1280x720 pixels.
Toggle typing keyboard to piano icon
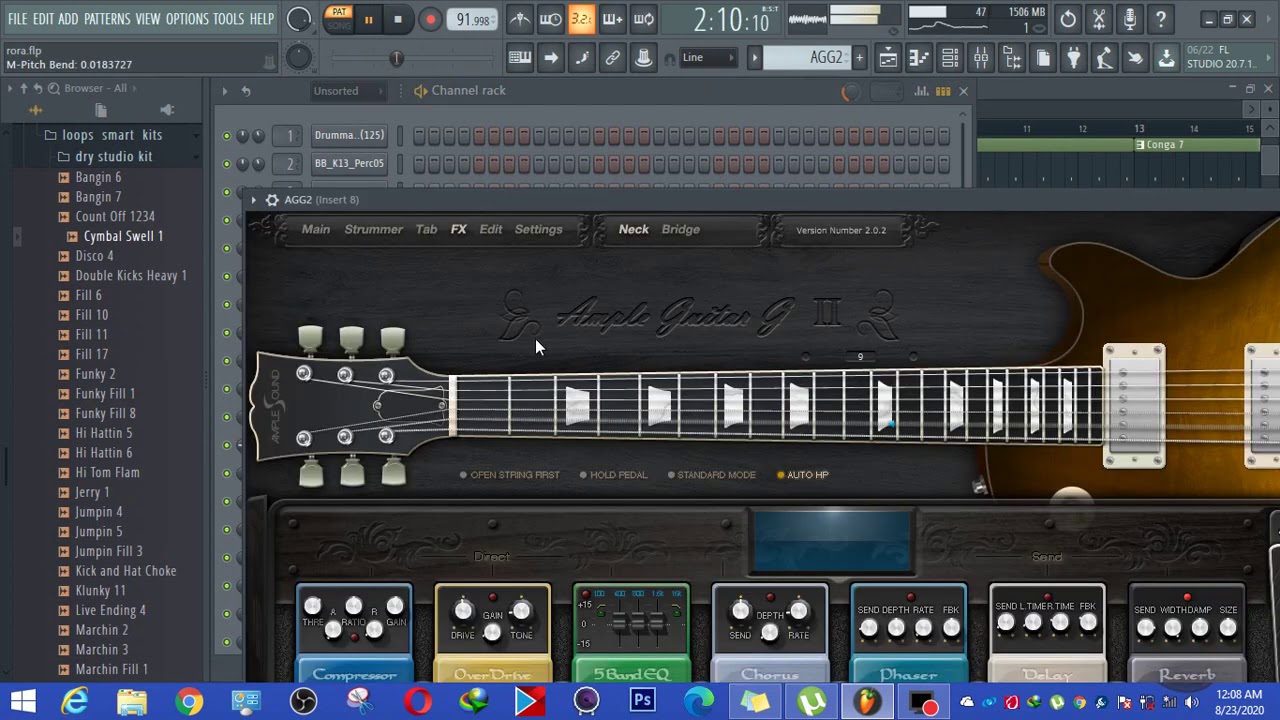point(520,58)
